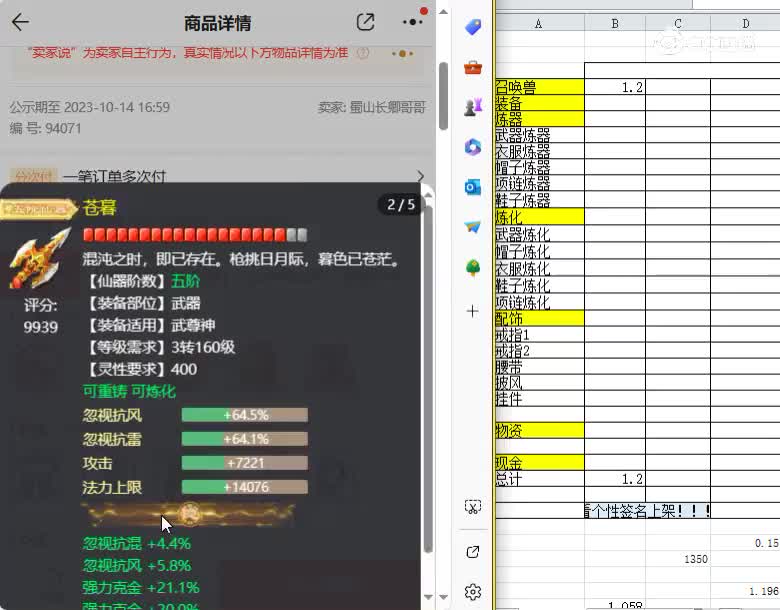
Task: Select the 总计 cell
Action: coord(539,479)
